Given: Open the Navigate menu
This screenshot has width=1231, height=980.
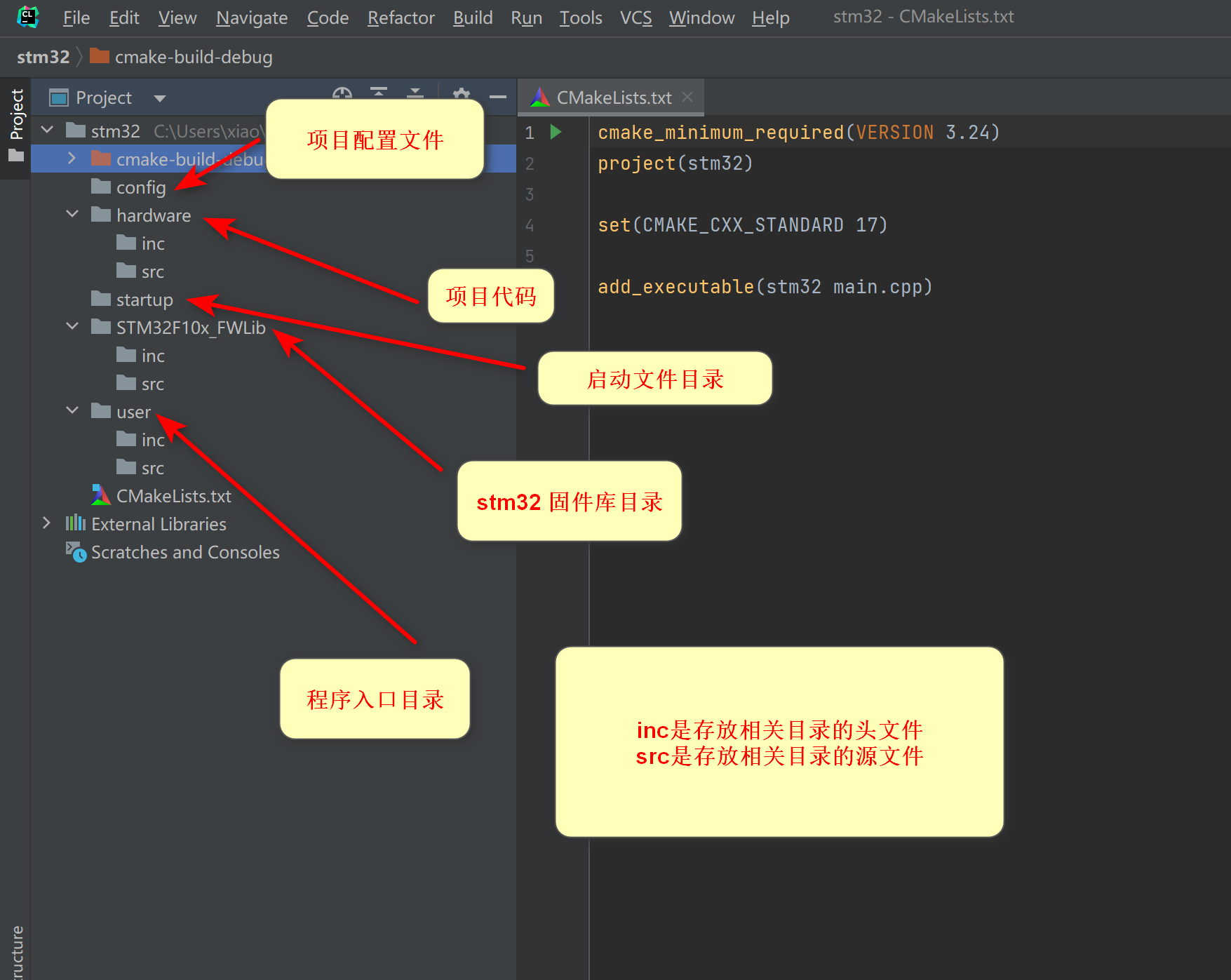Looking at the screenshot, I should coord(252,18).
